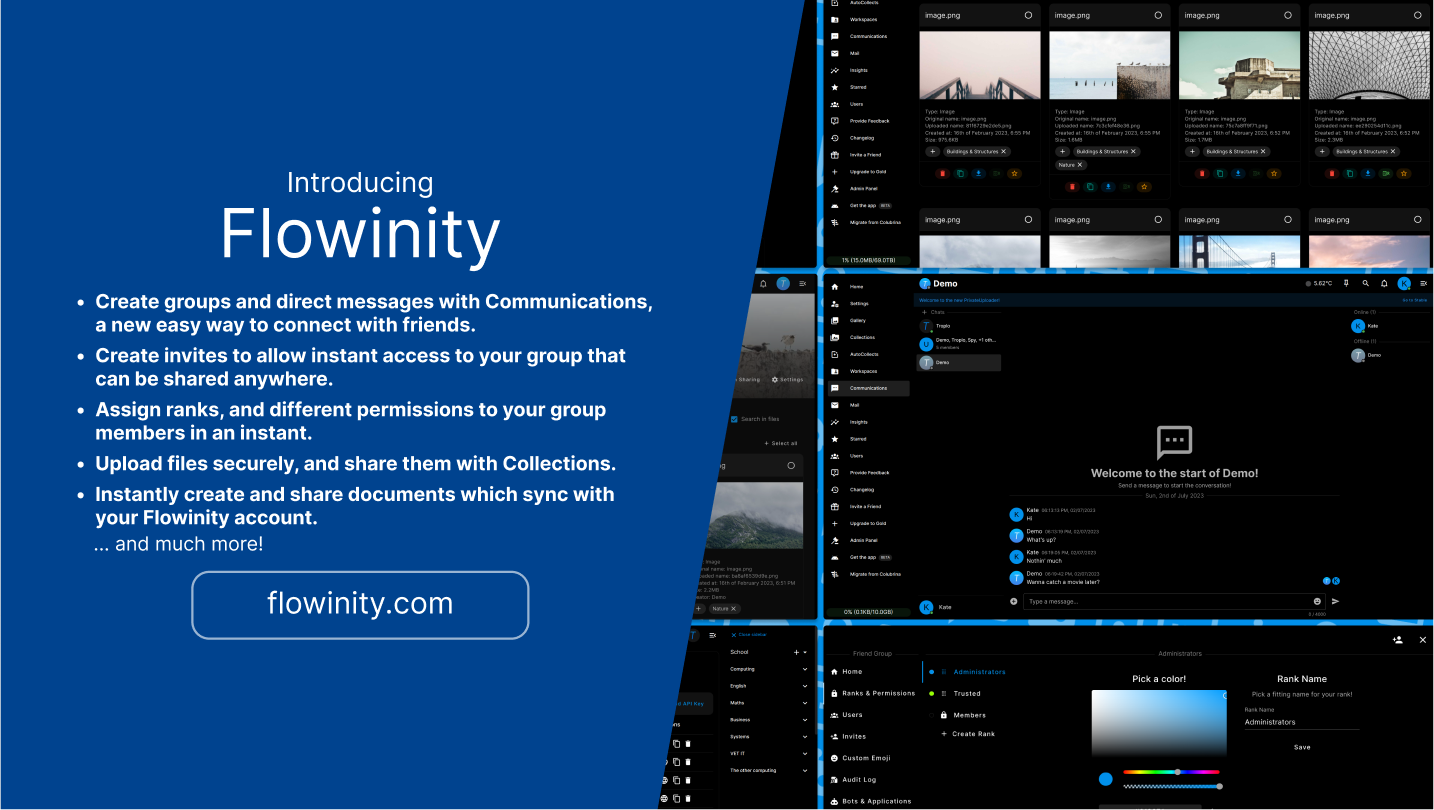Tick the "Search in files" checkbox

734,419
